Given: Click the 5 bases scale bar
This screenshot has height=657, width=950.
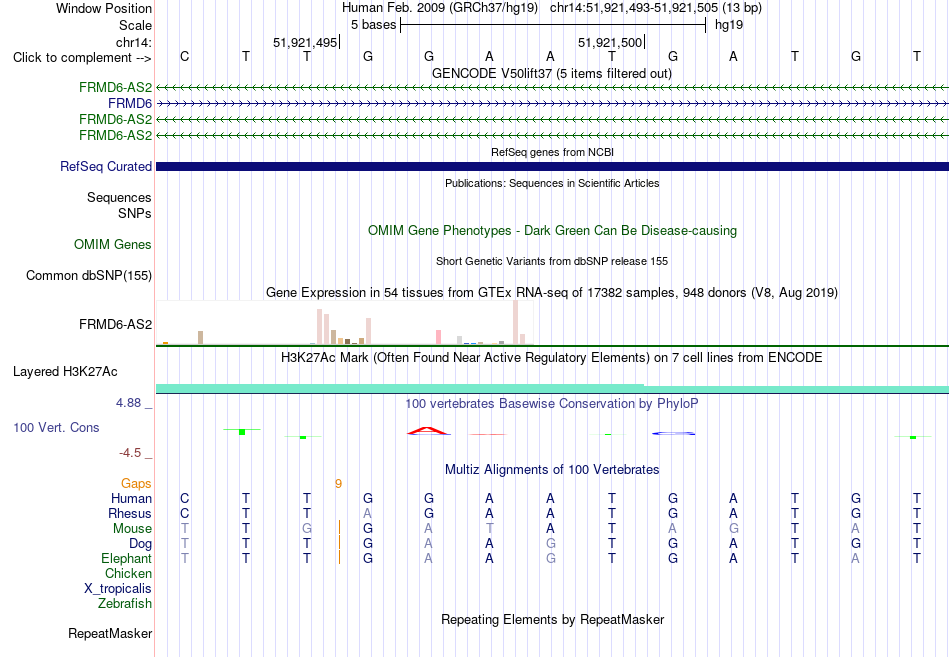Looking at the screenshot, I should click(x=553, y=25).
